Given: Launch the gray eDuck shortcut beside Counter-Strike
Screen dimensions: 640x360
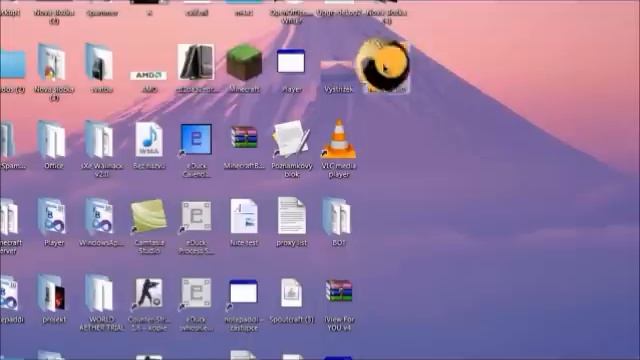Looking at the screenshot, I should [x=196, y=293].
